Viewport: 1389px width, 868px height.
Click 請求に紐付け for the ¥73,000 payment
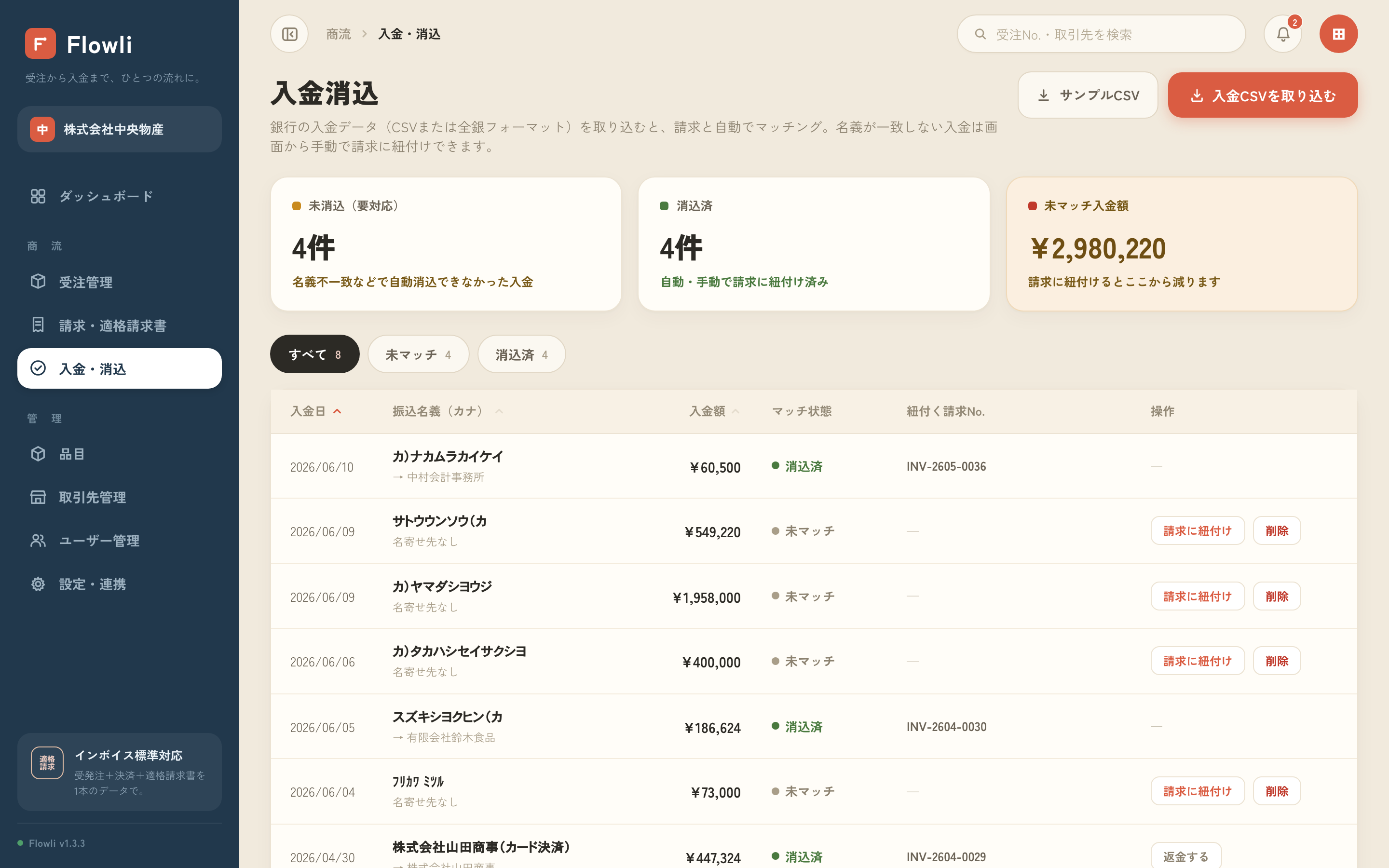point(1198,792)
